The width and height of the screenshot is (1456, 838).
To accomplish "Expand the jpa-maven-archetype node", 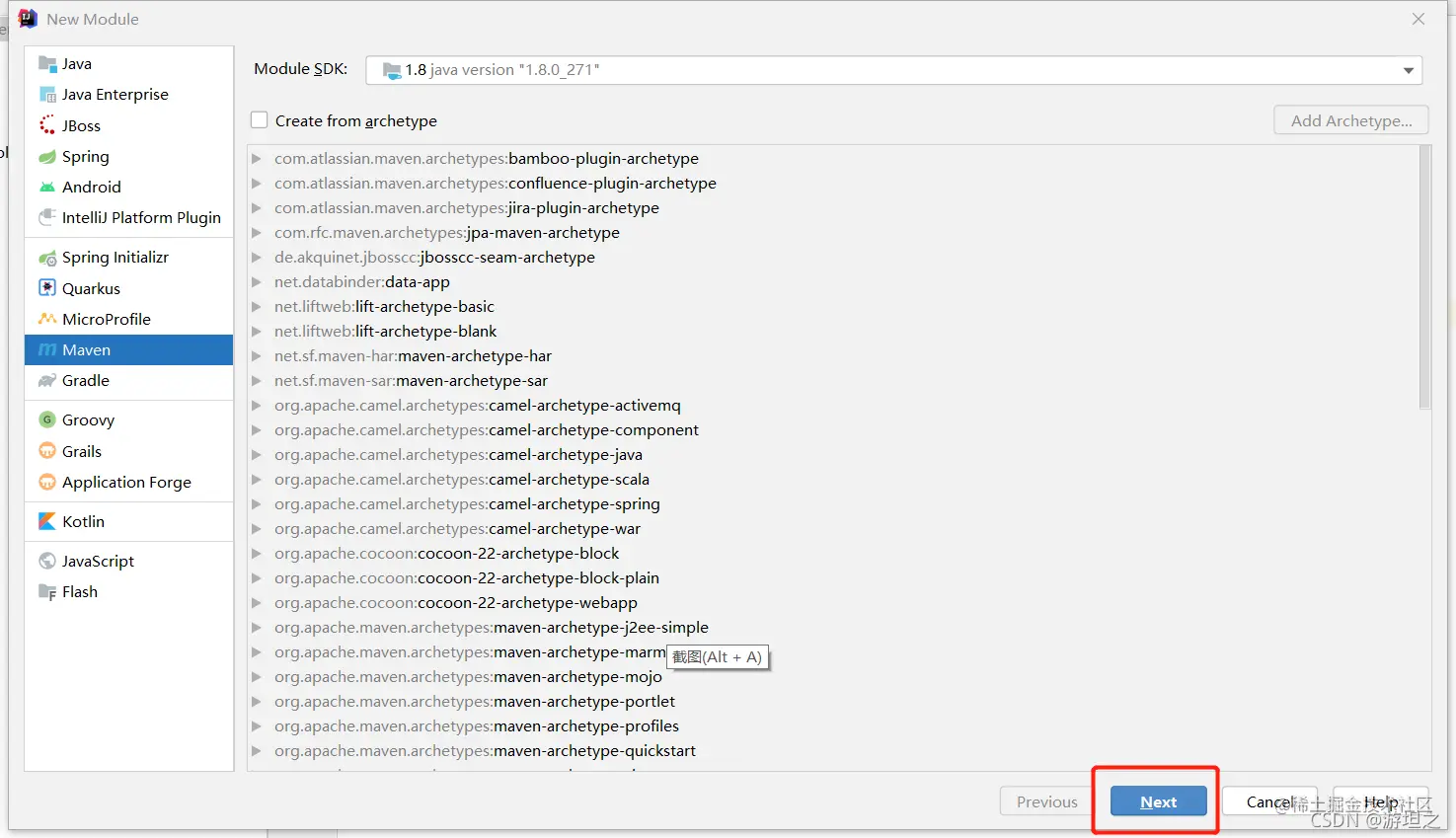I will click(257, 233).
